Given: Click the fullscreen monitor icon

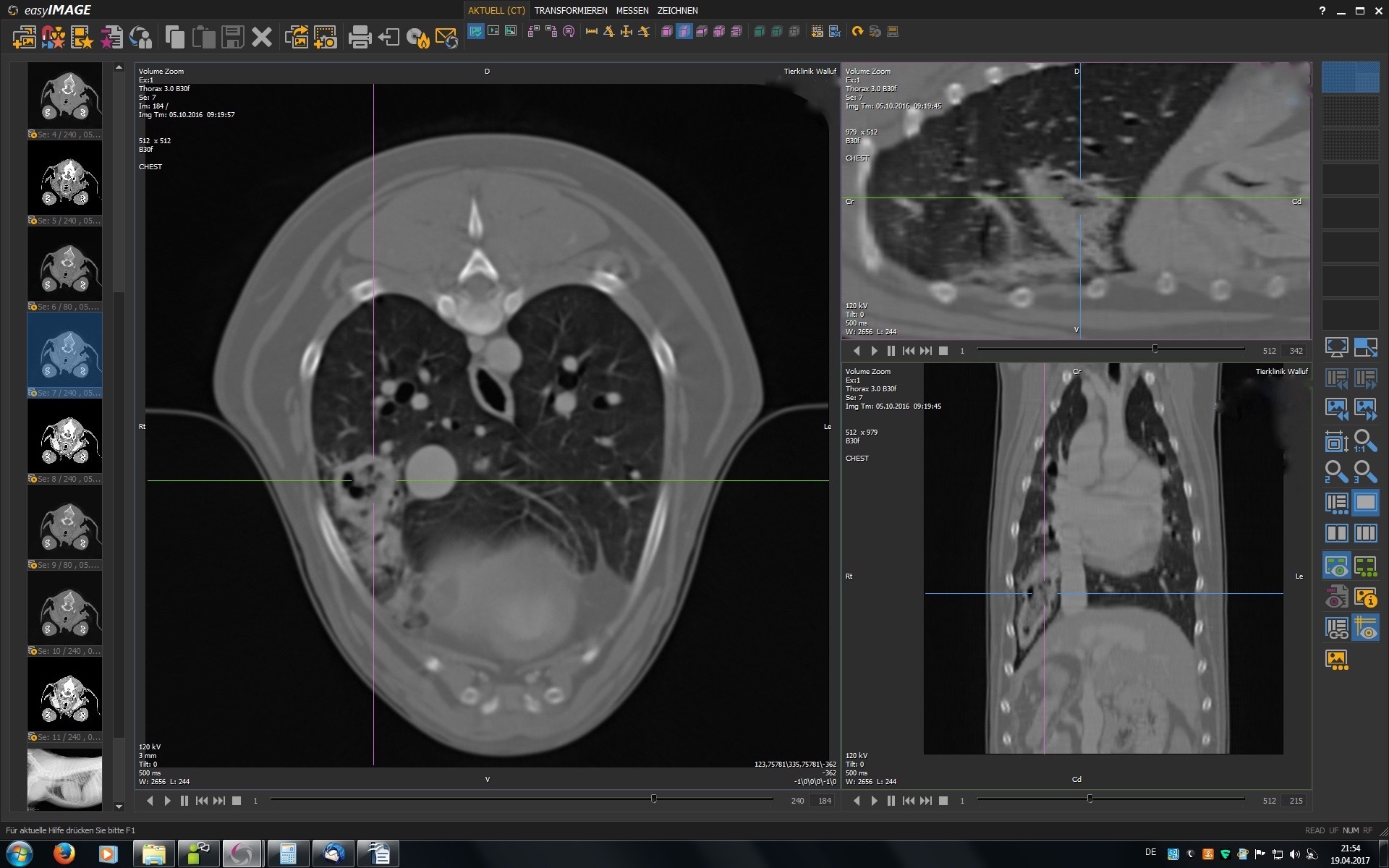Looking at the screenshot, I should tap(1335, 348).
